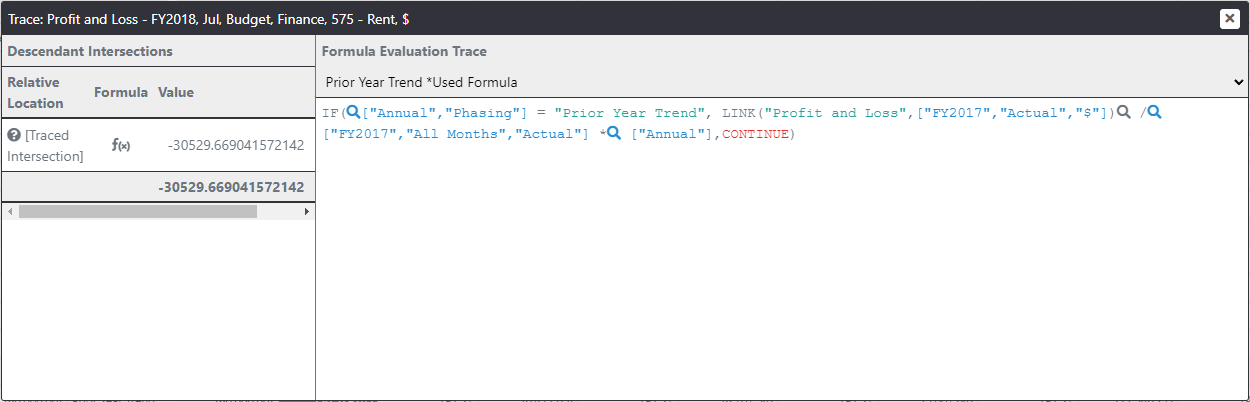1250x402 pixels.
Task: Click the "Prior Year Trend" string in formula
Action: [x=629, y=113]
